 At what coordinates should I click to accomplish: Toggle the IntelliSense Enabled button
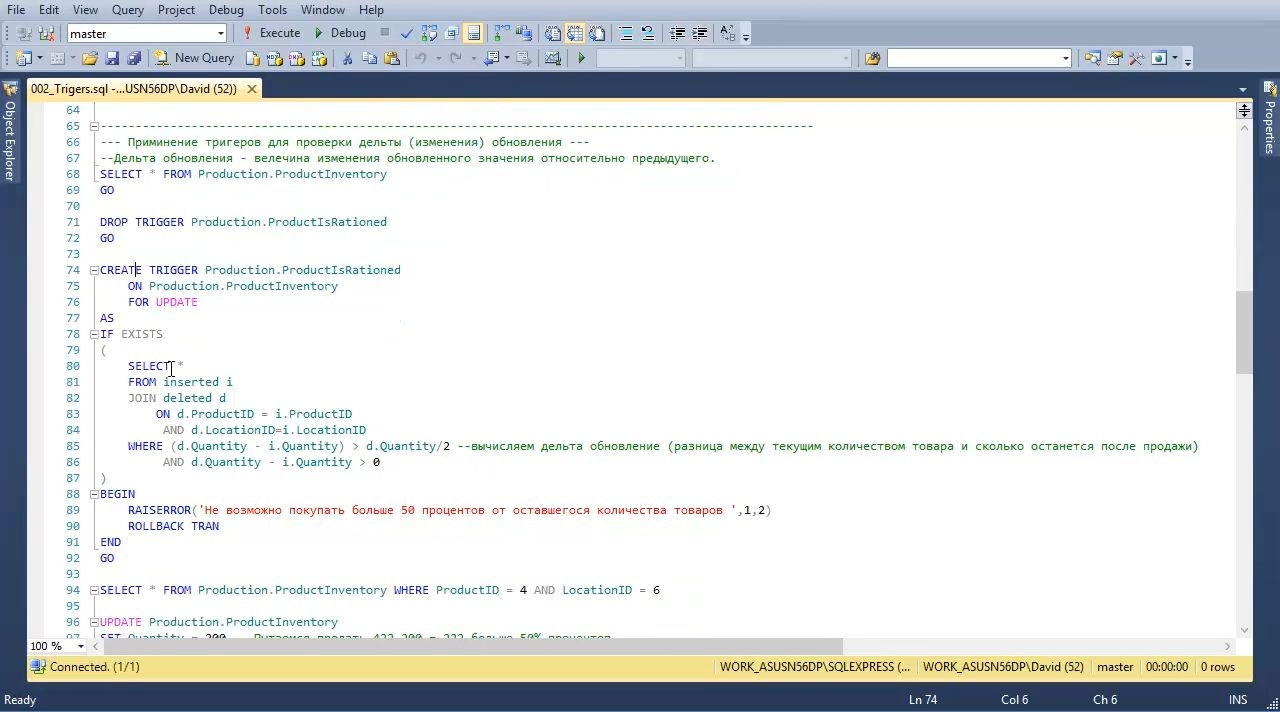[x=473, y=34]
